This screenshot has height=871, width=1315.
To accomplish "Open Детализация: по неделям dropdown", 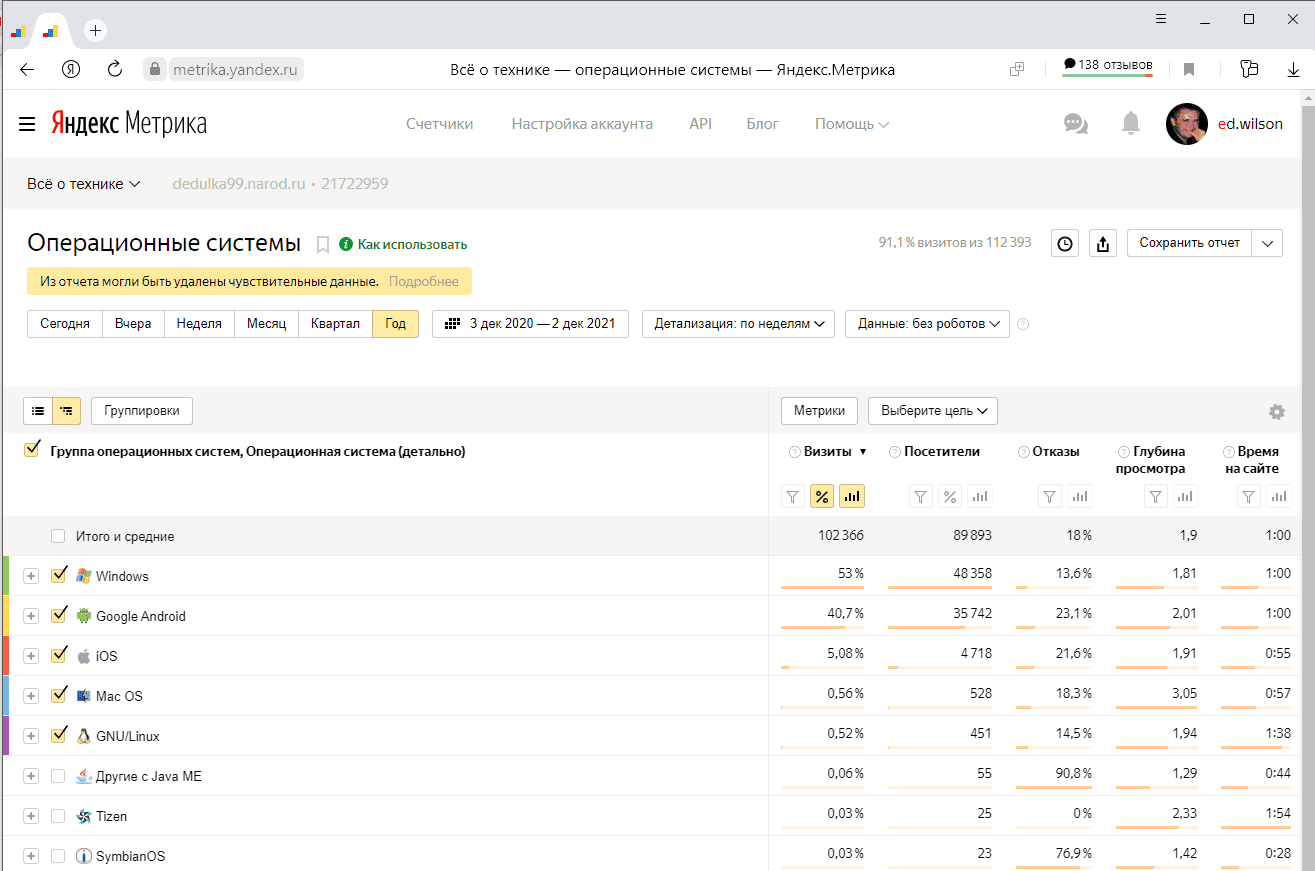I will (738, 324).
